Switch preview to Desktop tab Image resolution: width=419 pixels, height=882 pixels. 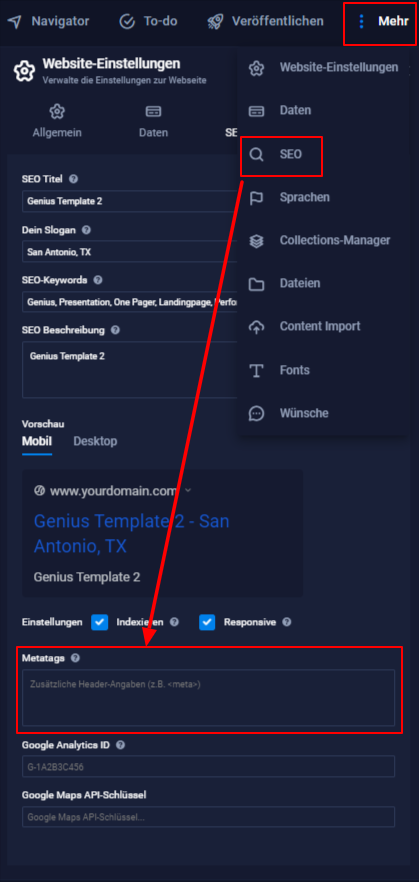point(95,441)
